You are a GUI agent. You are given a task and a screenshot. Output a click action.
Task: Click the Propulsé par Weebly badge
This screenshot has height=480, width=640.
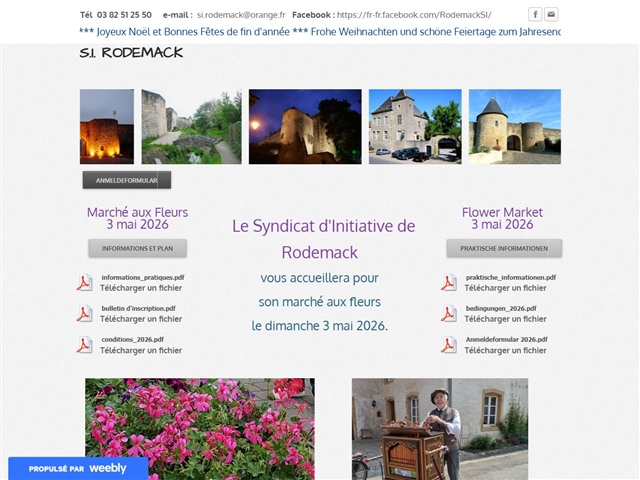click(x=78, y=468)
